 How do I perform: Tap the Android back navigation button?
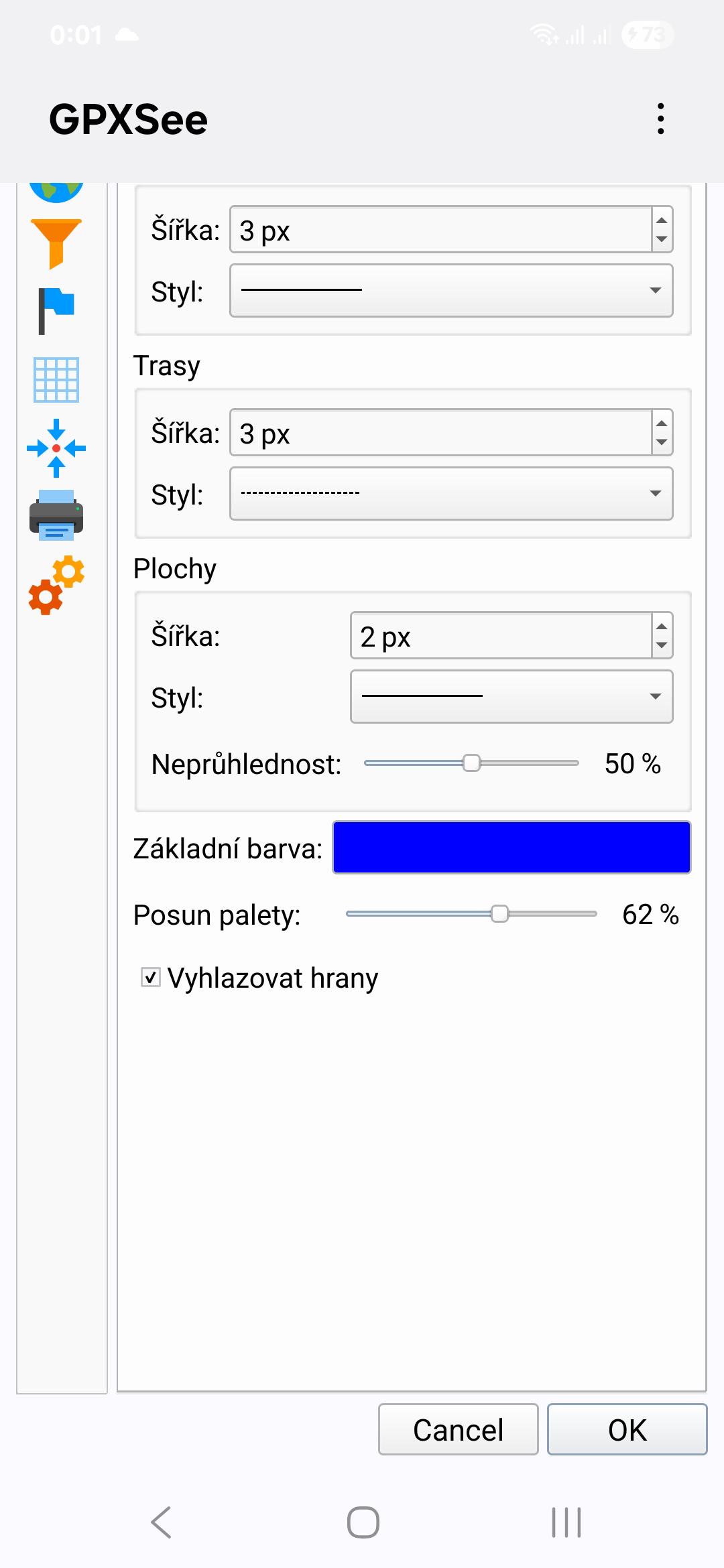162,1522
